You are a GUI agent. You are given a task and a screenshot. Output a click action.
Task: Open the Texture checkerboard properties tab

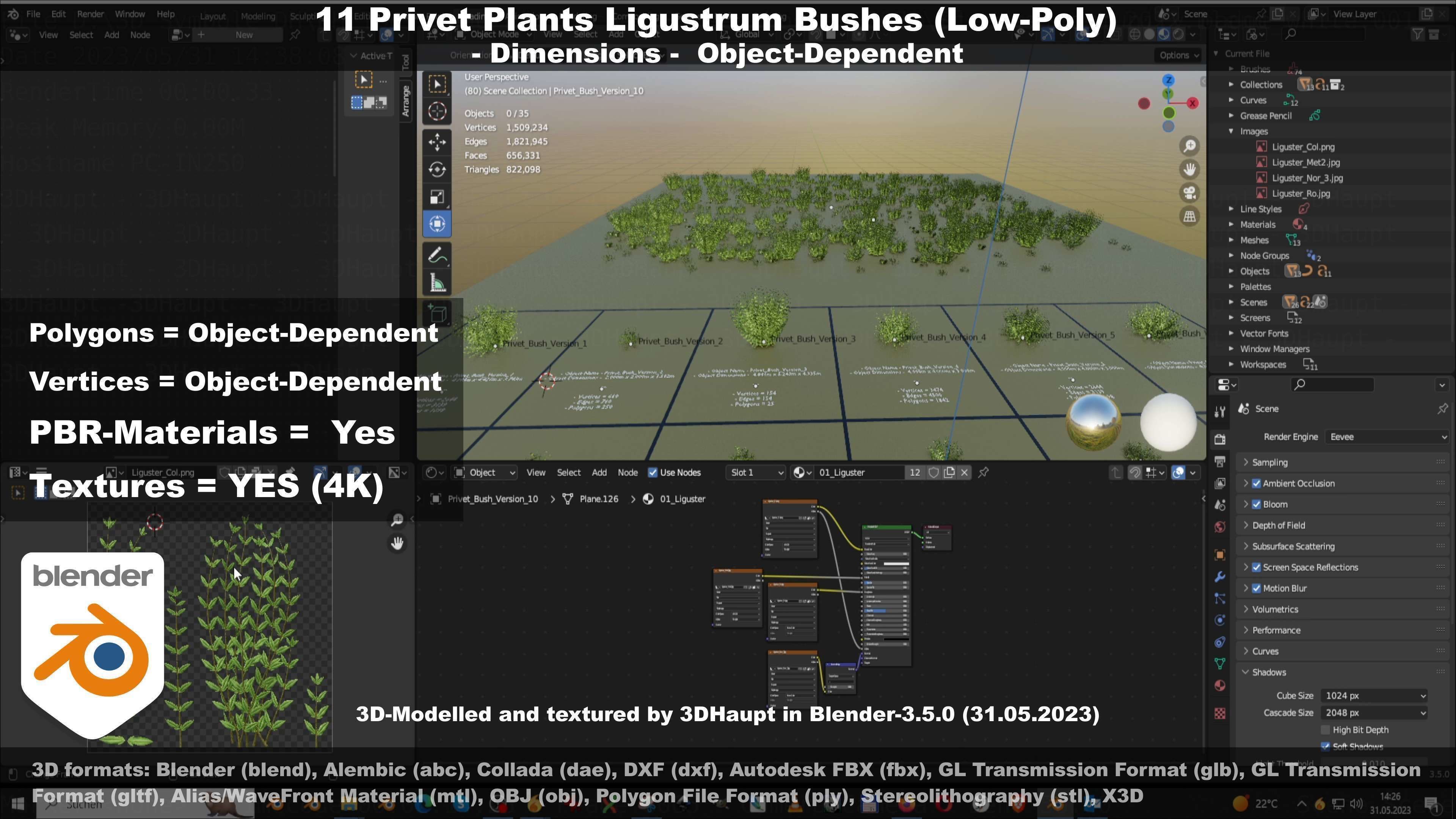pyautogui.click(x=1220, y=714)
